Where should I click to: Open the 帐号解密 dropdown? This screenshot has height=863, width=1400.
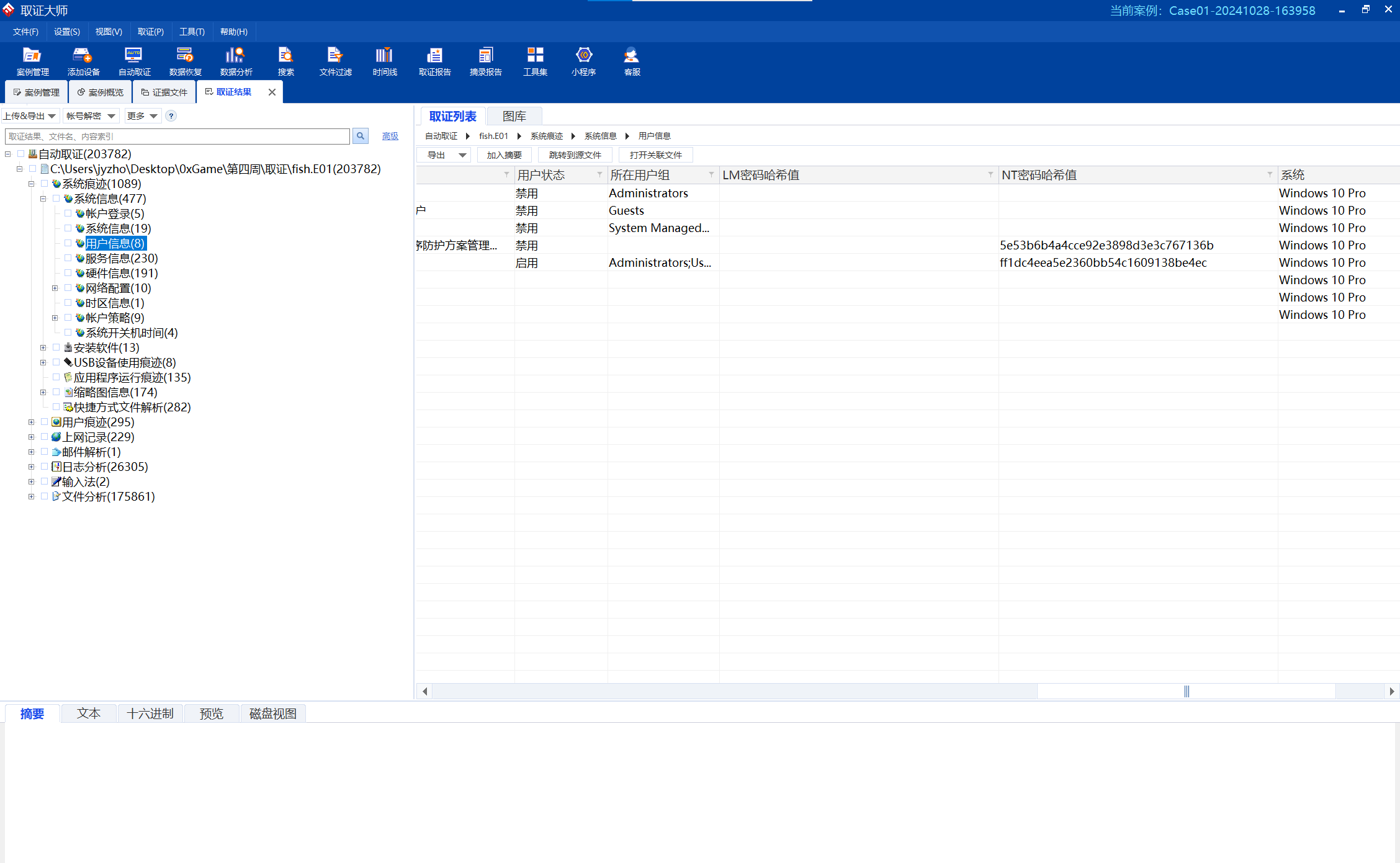click(91, 116)
